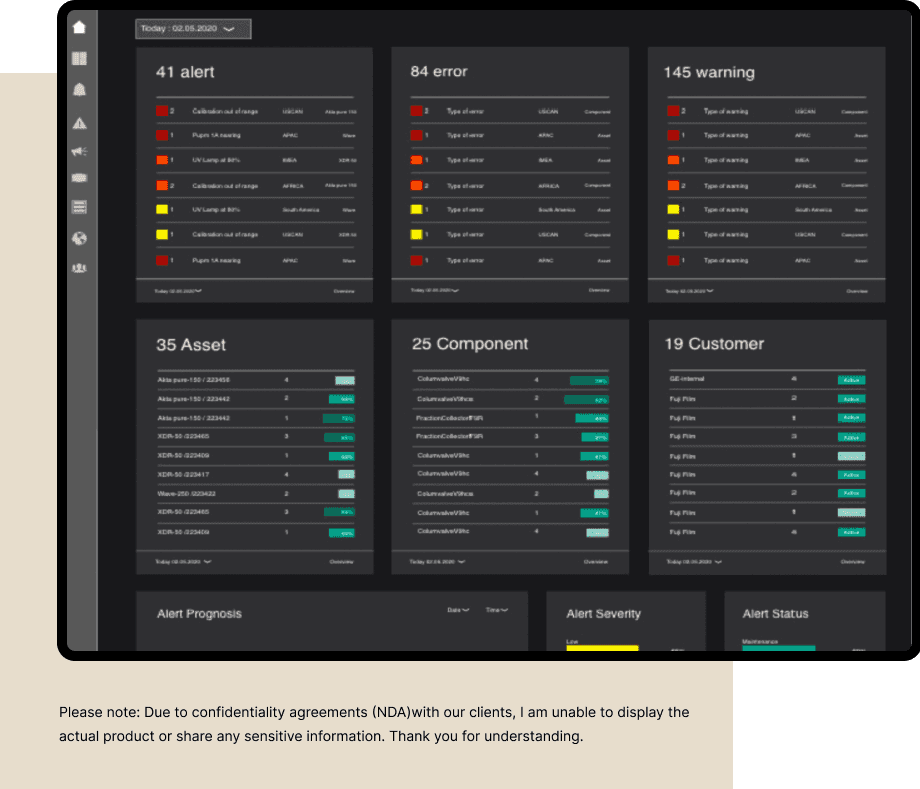The width and height of the screenshot is (920, 789).
Task: Click the yellow swatch on the warning card's South America row
Action: pyautogui.click(x=674, y=209)
